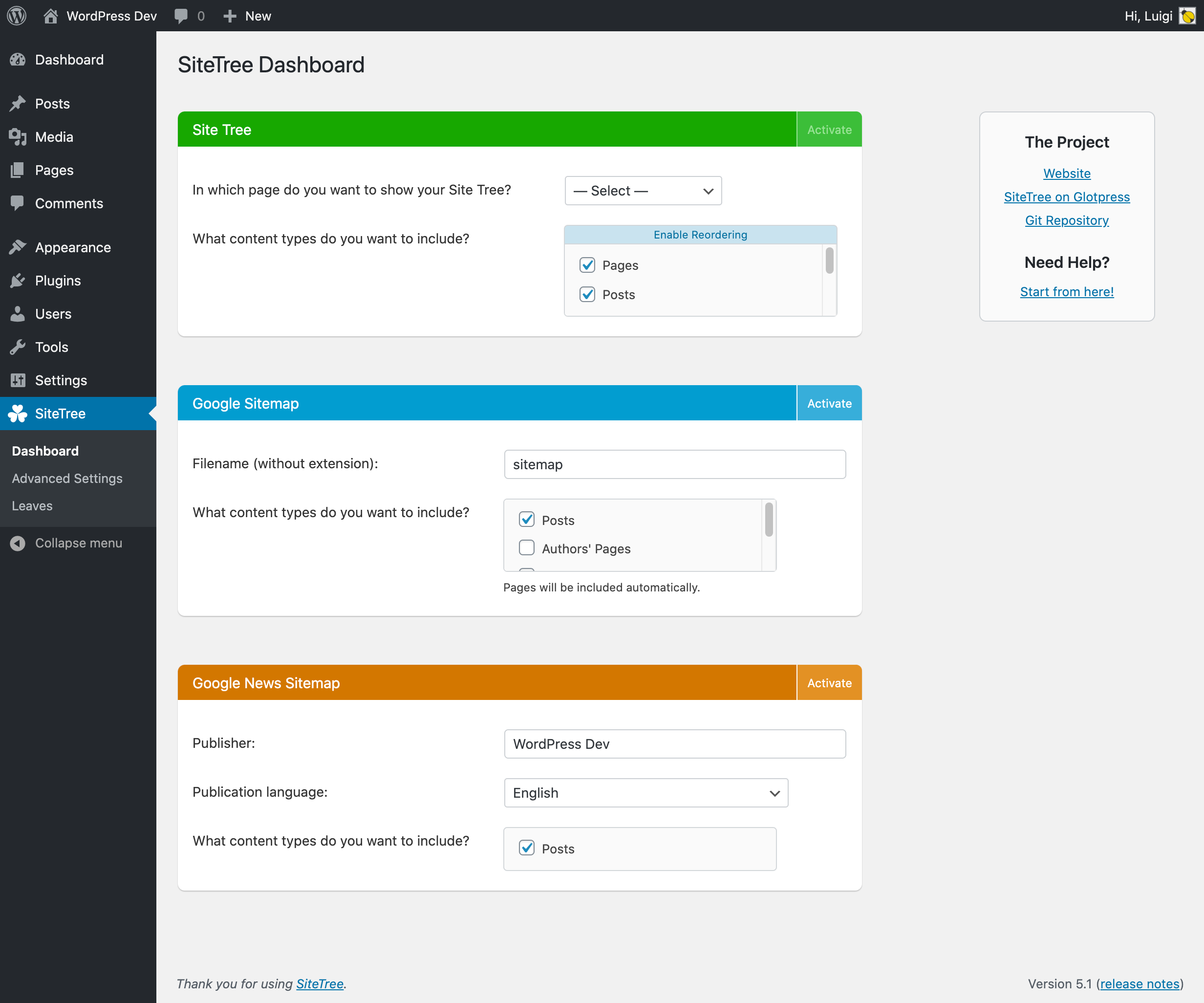Activate the Google Sitemap module
Viewport: 1204px width, 1003px height.
[829, 403]
